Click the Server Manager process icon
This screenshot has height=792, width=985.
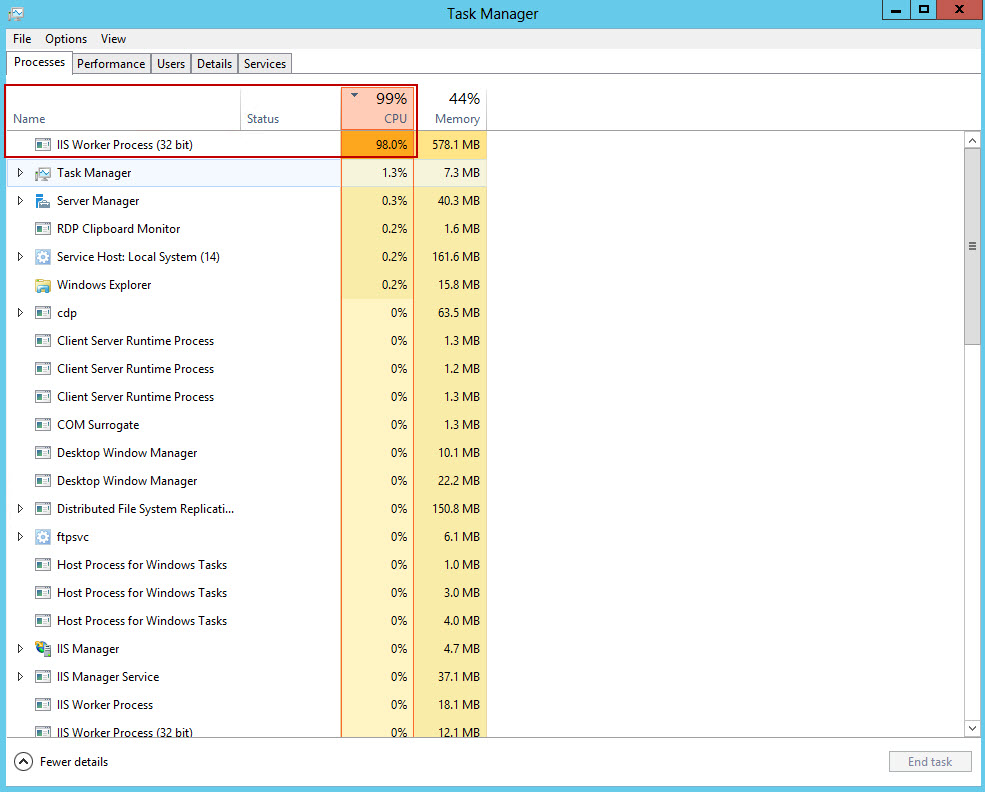coord(42,200)
